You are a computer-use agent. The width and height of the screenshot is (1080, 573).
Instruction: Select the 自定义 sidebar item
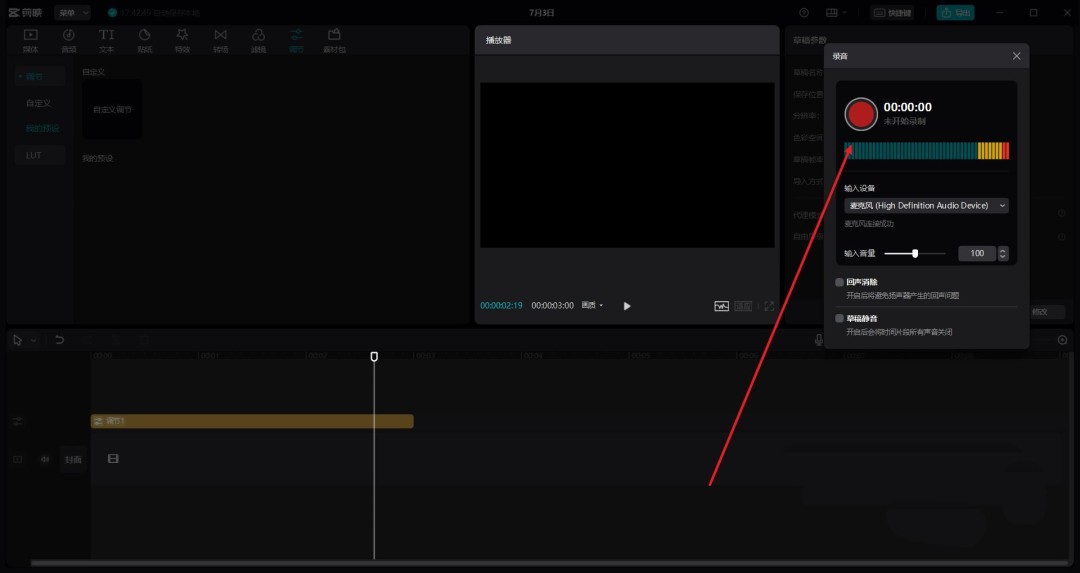click(39, 103)
